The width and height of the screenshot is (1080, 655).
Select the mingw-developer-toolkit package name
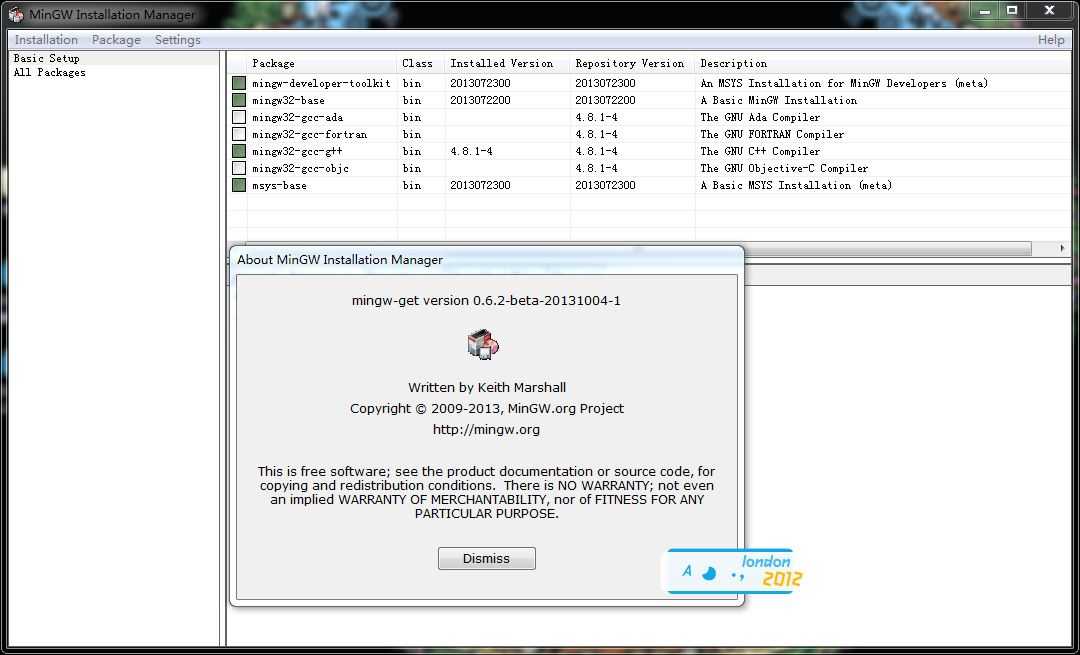click(x=321, y=83)
